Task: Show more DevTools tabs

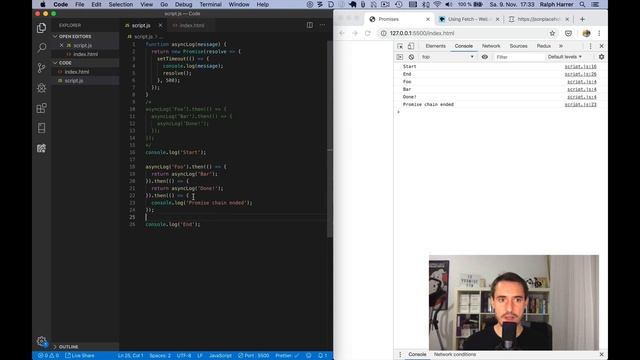Action: 561,46
